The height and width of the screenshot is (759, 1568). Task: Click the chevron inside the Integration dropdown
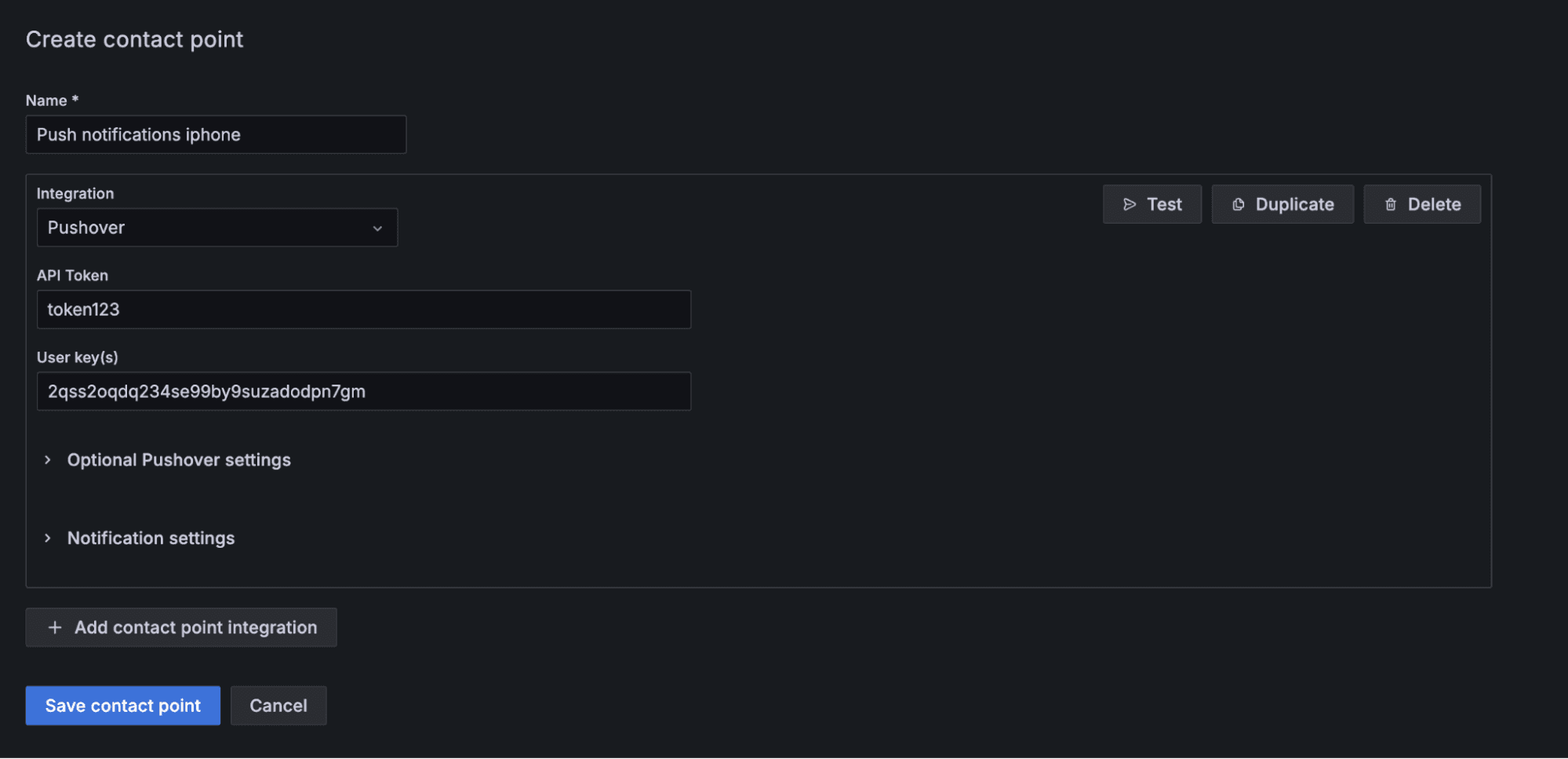coord(380,228)
